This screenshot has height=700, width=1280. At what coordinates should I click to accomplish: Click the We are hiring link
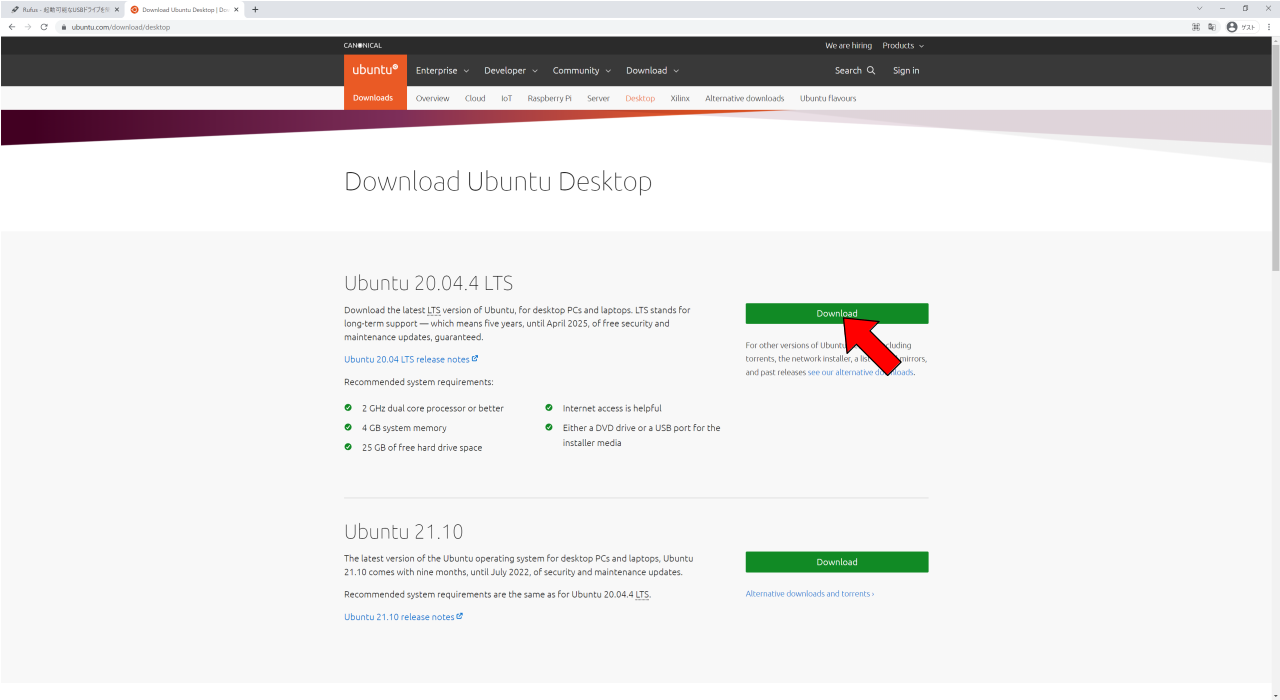848,45
